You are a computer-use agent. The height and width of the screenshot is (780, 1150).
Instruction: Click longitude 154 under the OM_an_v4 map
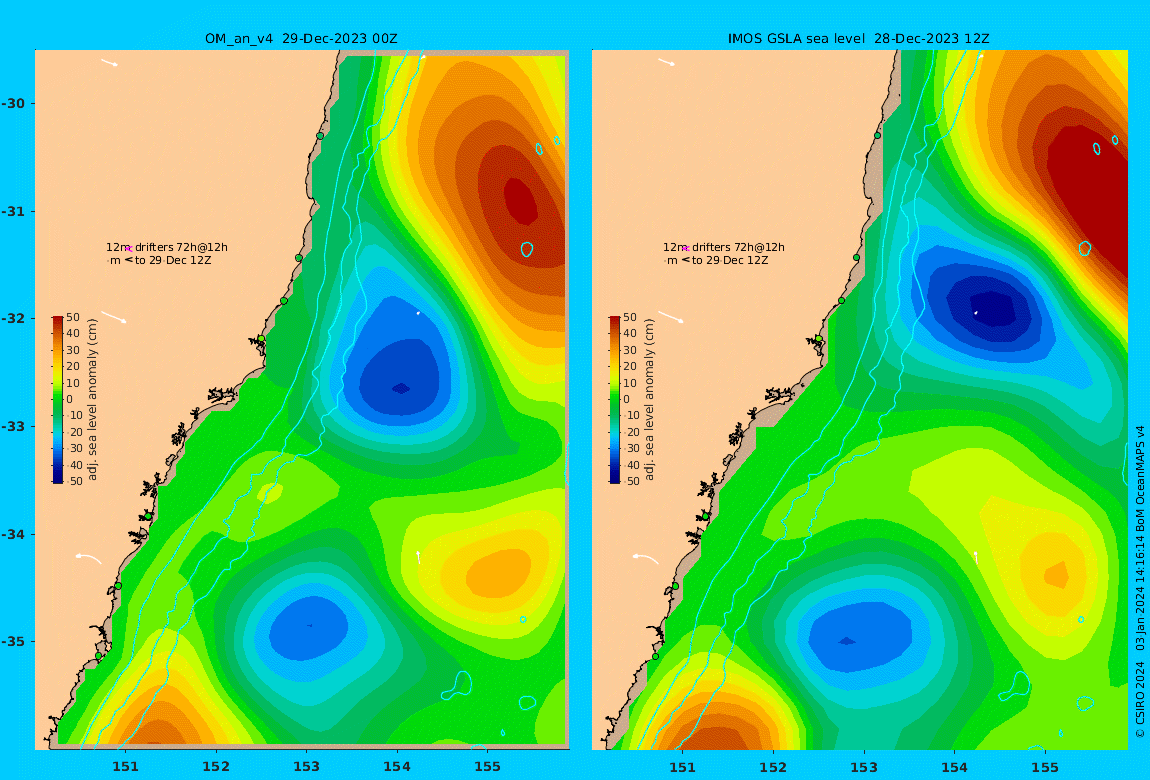coord(397,767)
